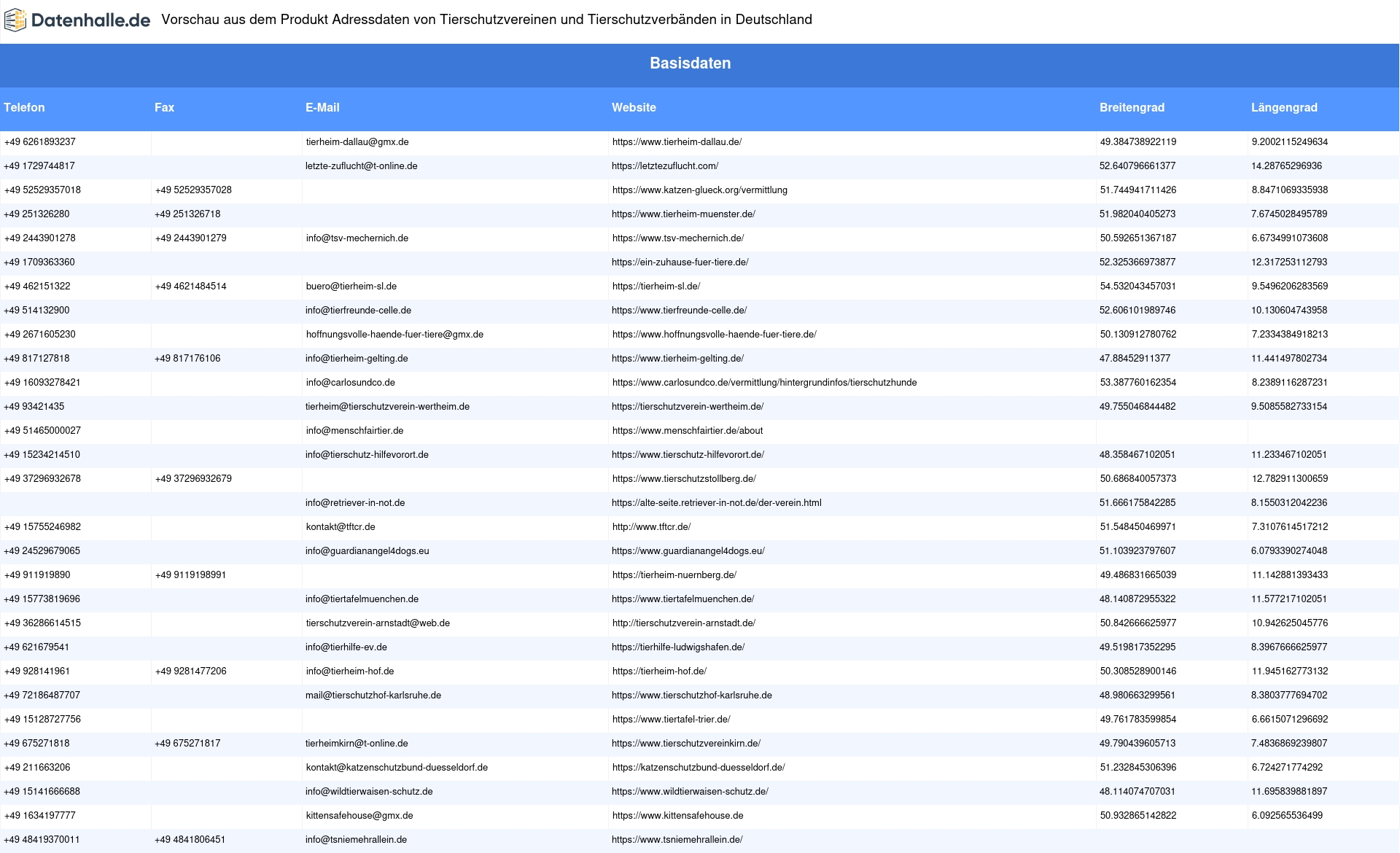
Task: Open hoffnungsvolle-haende-fuer-tiere.de website link
Action: point(715,335)
